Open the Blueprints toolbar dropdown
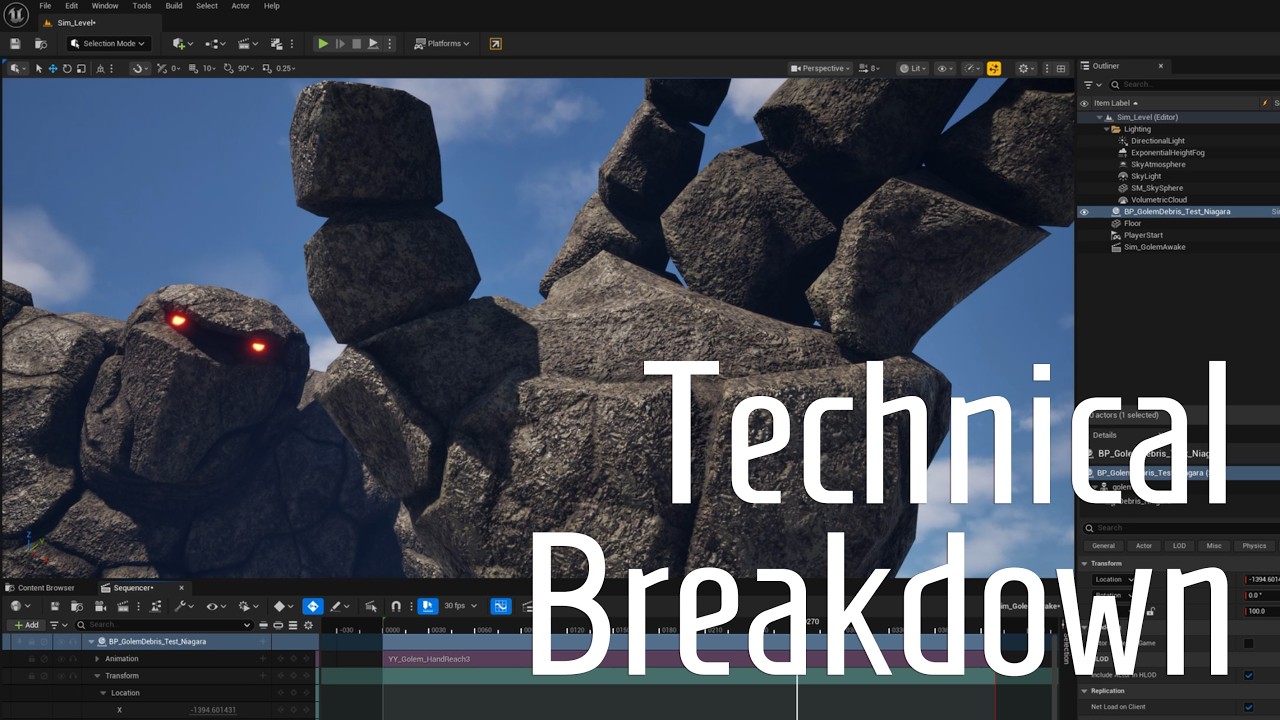The width and height of the screenshot is (1280, 720). pyautogui.click(x=215, y=44)
